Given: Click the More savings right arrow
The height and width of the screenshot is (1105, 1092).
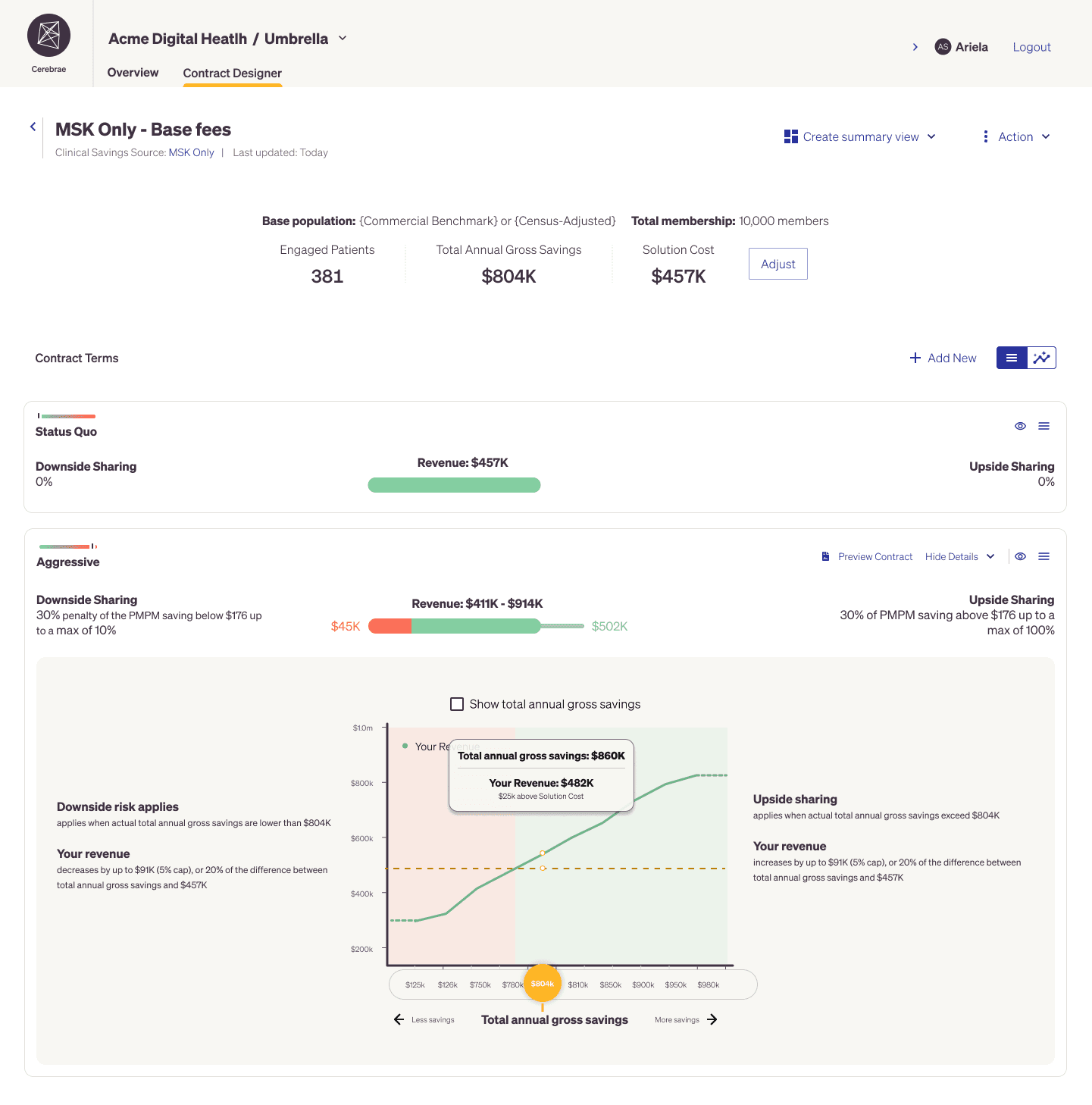Looking at the screenshot, I should click(x=712, y=1019).
